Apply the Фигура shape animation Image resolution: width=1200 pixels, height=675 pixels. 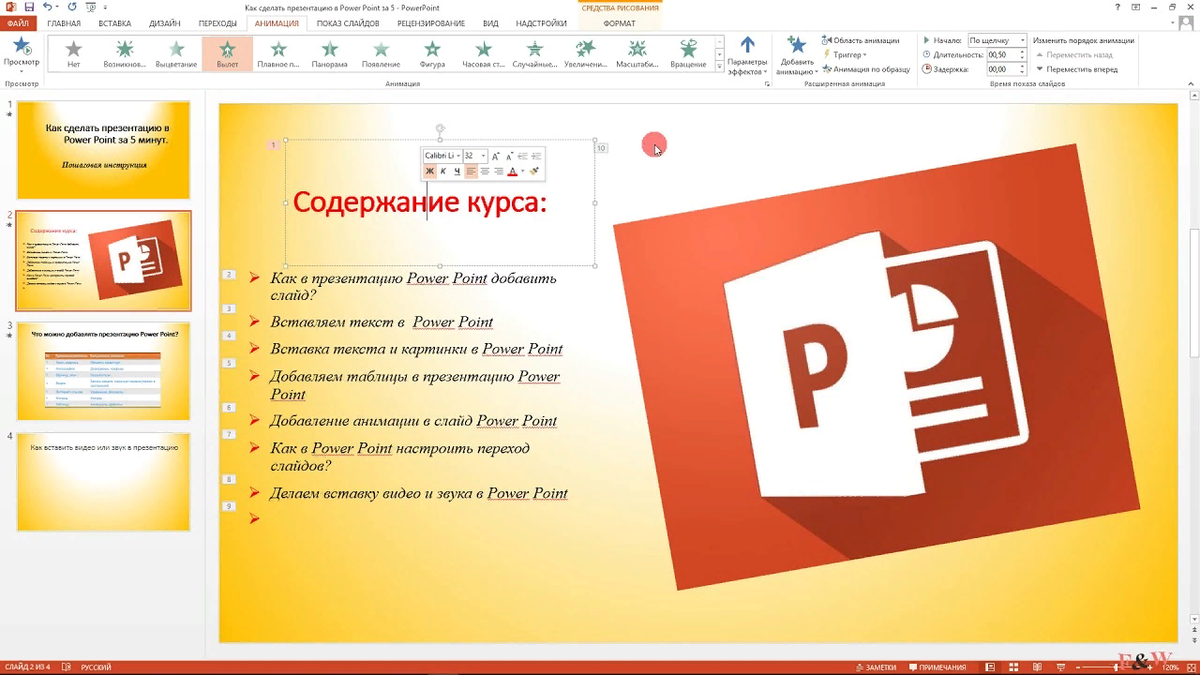point(432,53)
